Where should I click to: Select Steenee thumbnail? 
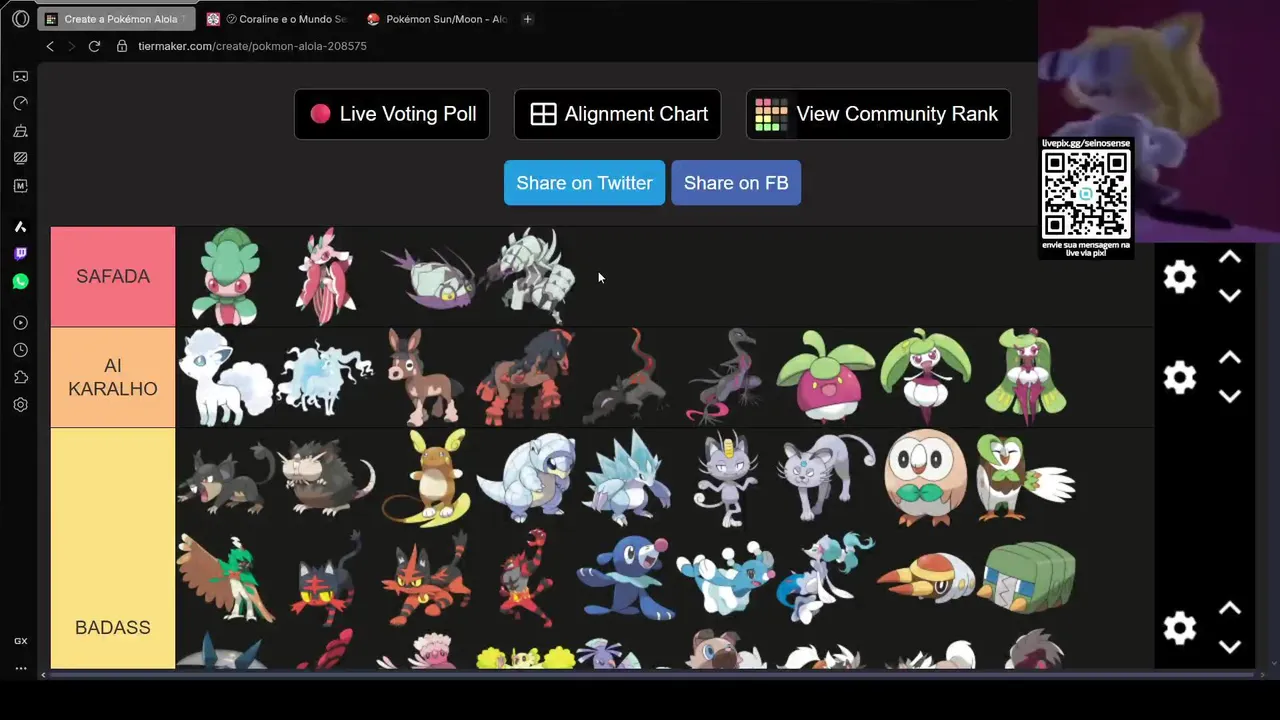926,377
